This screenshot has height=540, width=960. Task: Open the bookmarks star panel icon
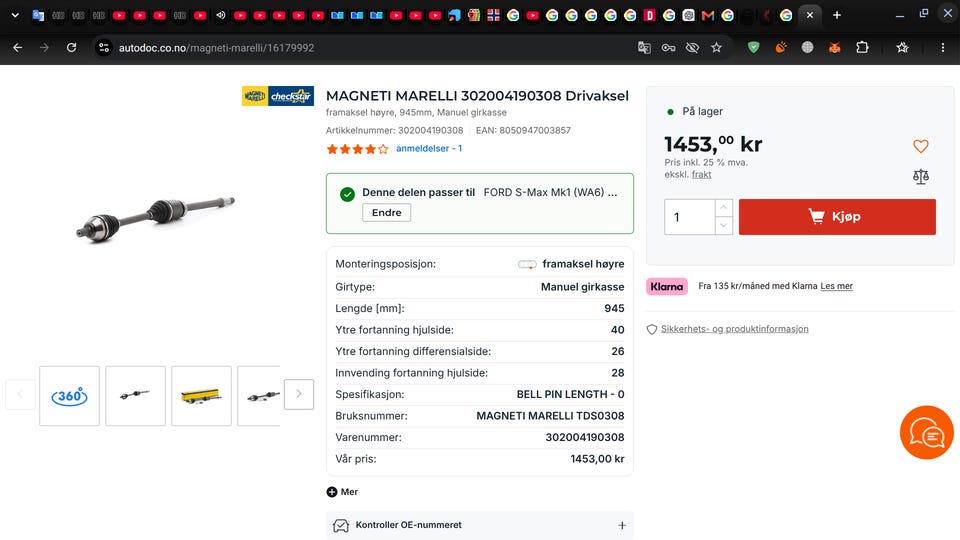[902, 47]
